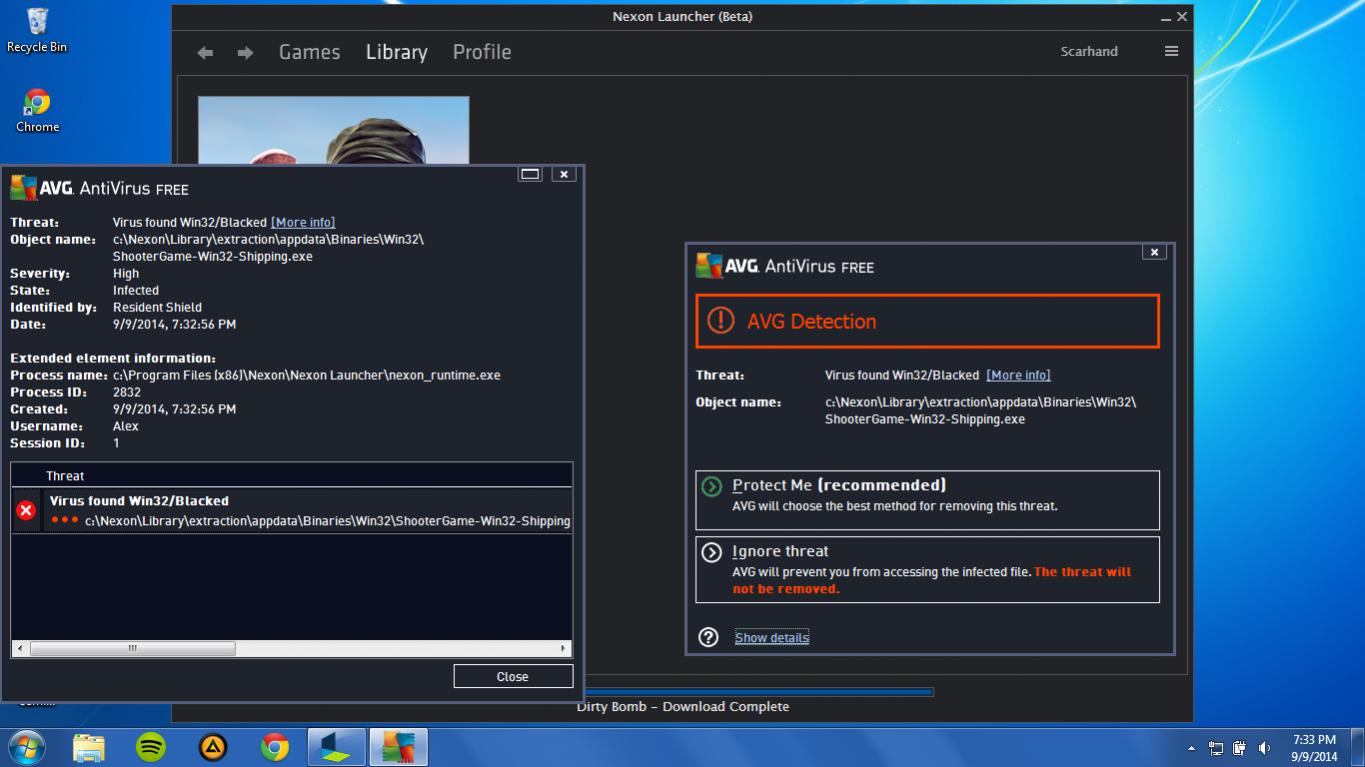Click the forward arrow in Nexon Launcher

pos(245,53)
